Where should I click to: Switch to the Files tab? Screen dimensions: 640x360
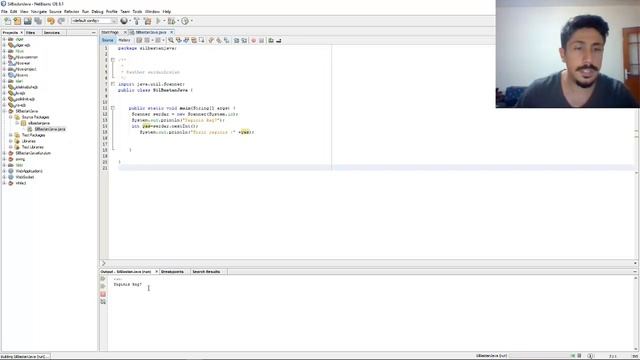(31, 32)
